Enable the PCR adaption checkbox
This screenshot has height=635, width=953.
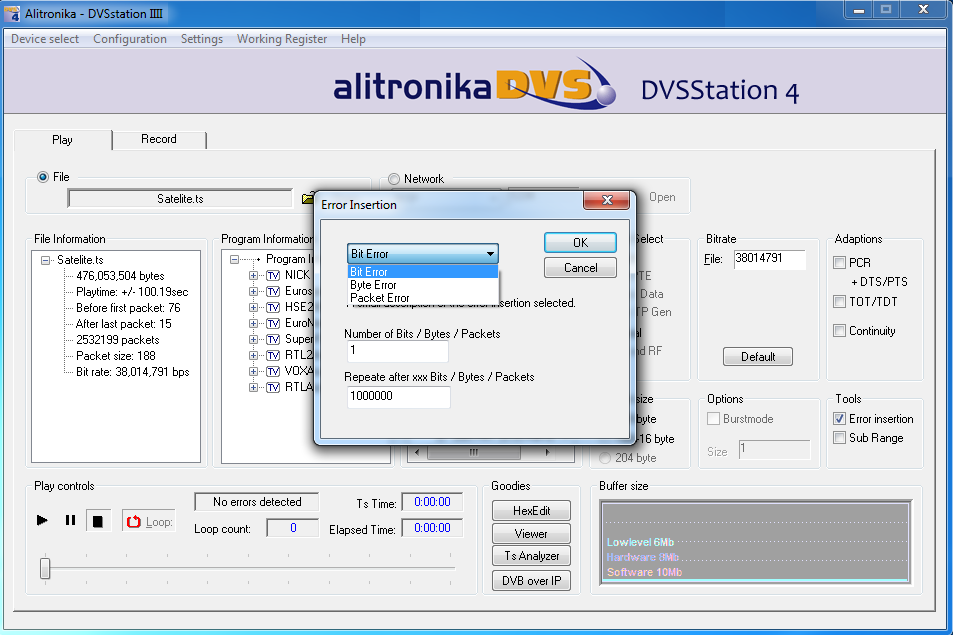pyautogui.click(x=840, y=262)
